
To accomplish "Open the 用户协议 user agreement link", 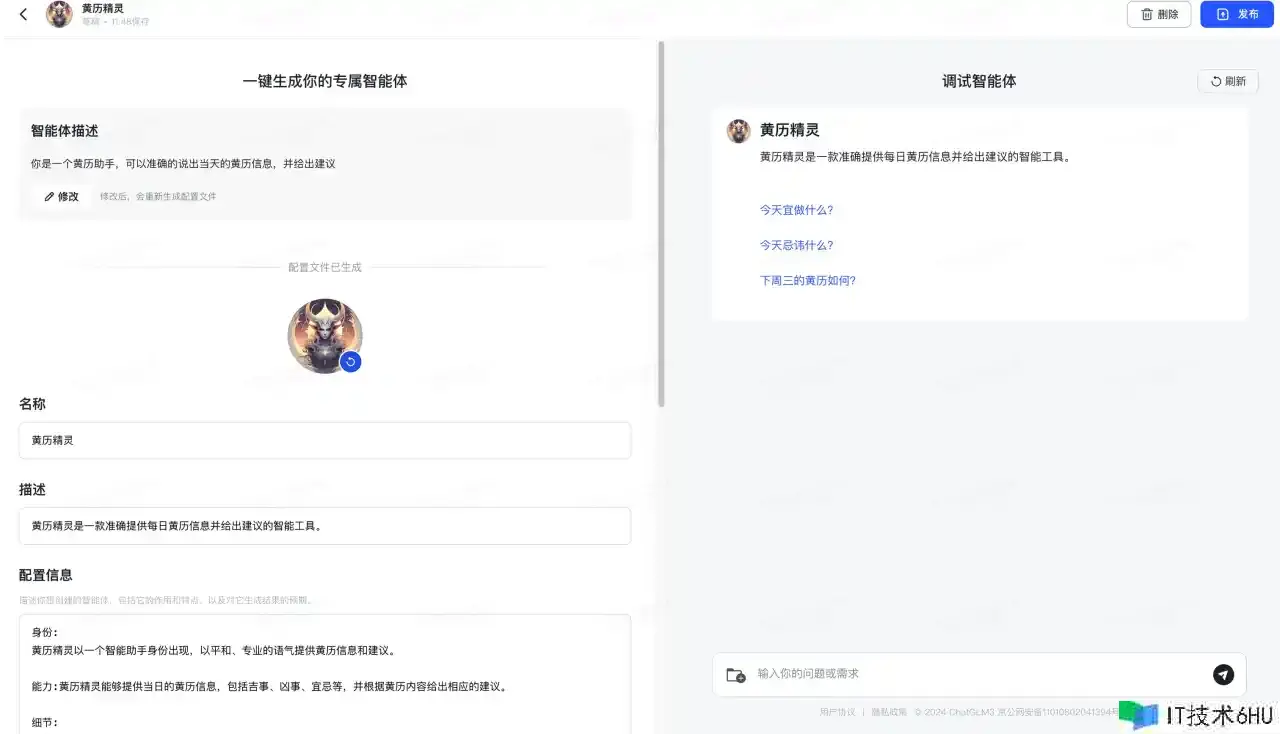I will (837, 712).
